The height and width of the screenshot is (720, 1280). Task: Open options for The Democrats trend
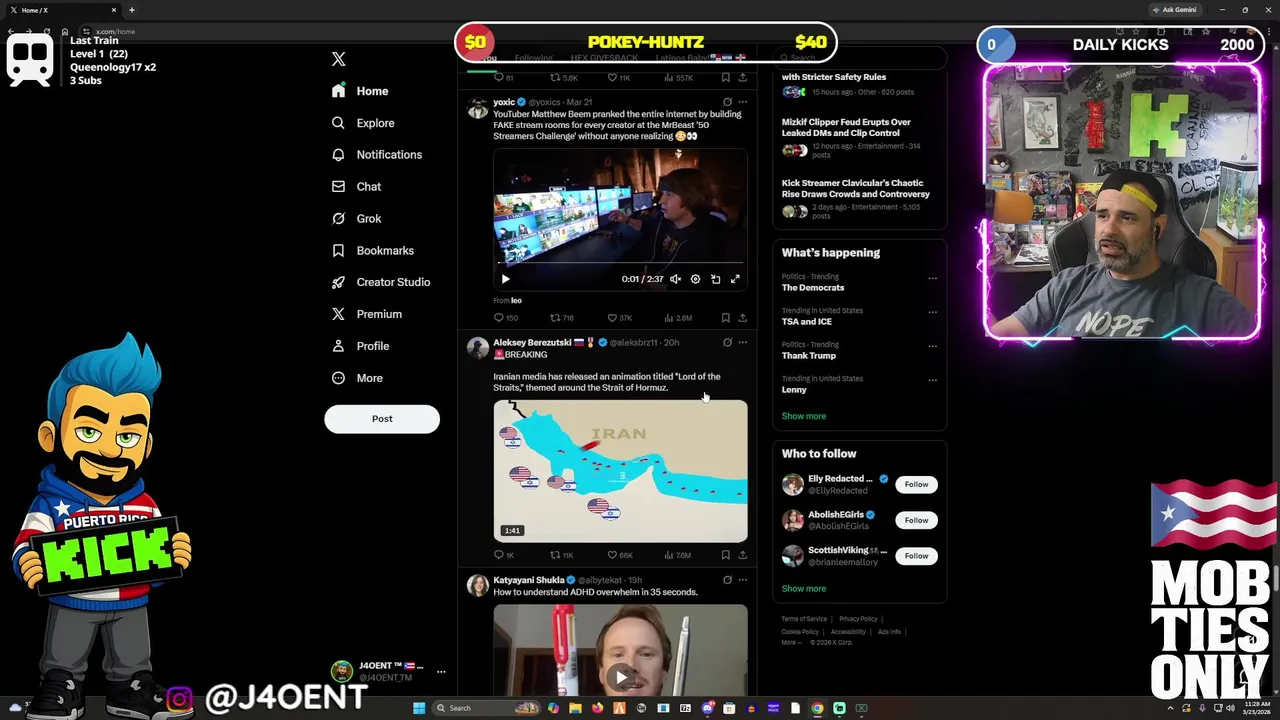pyautogui.click(x=932, y=278)
